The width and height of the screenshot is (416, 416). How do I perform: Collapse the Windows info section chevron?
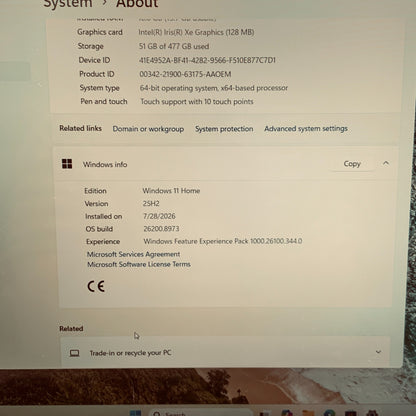(386, 163)
